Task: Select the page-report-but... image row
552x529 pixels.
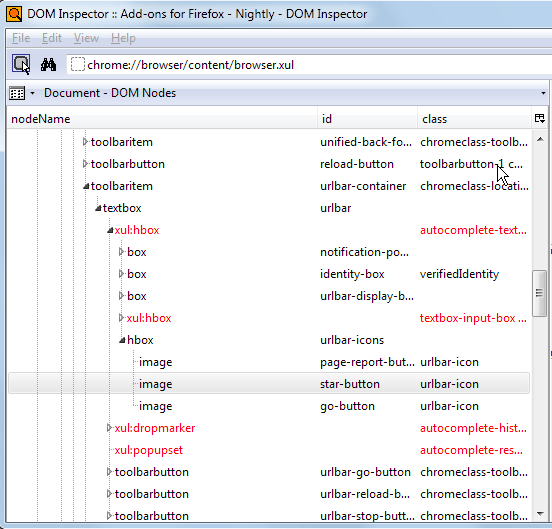Action: [x=269, y=362]
